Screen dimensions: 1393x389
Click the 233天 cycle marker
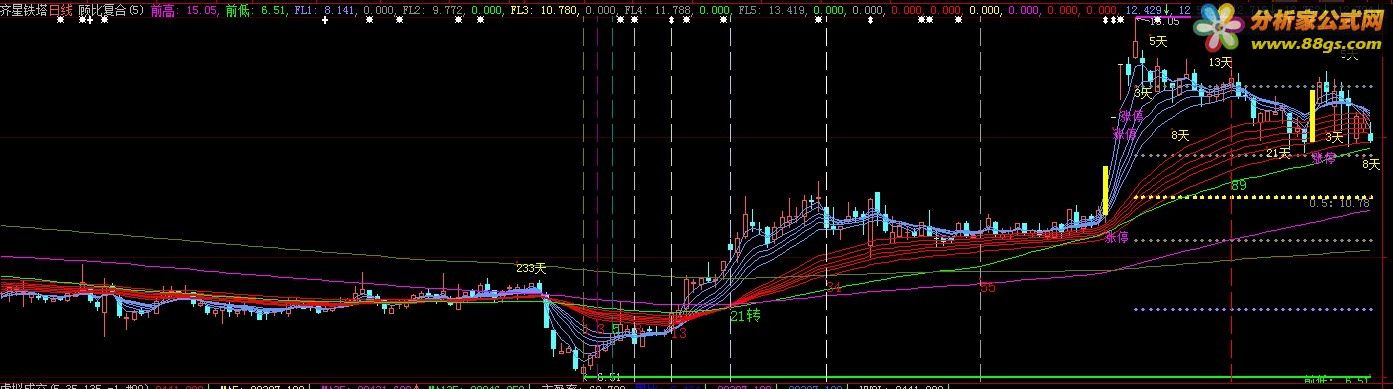531,268
